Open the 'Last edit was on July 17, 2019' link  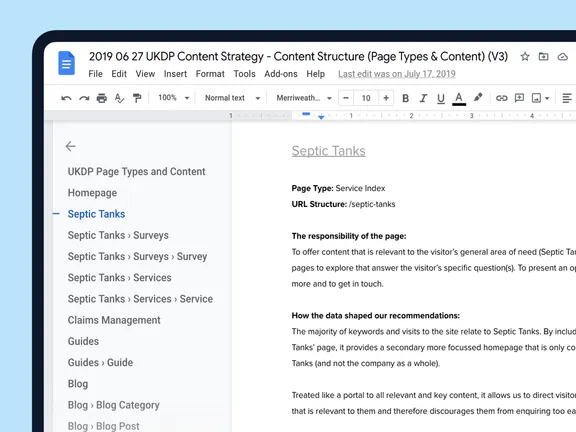coord(397,74)
